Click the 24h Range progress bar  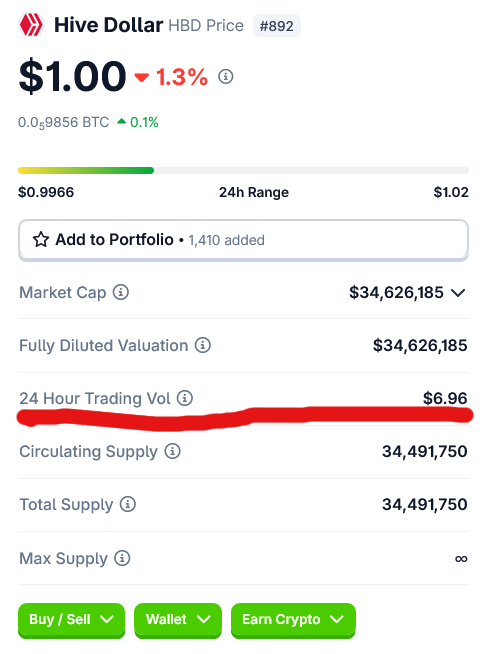coord(243,170)
